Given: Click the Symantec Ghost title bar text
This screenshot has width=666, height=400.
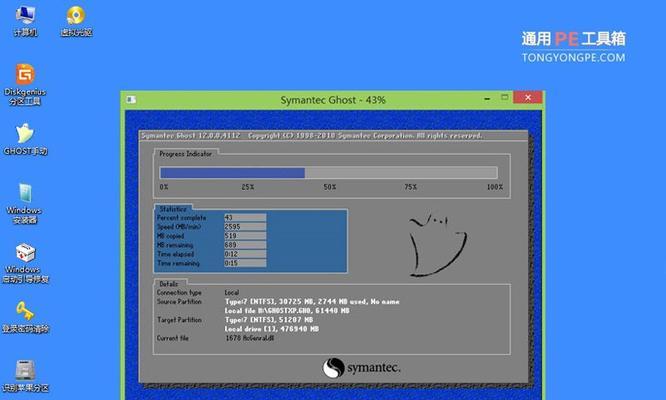Looking at the screenshot, I should point(333,100).
